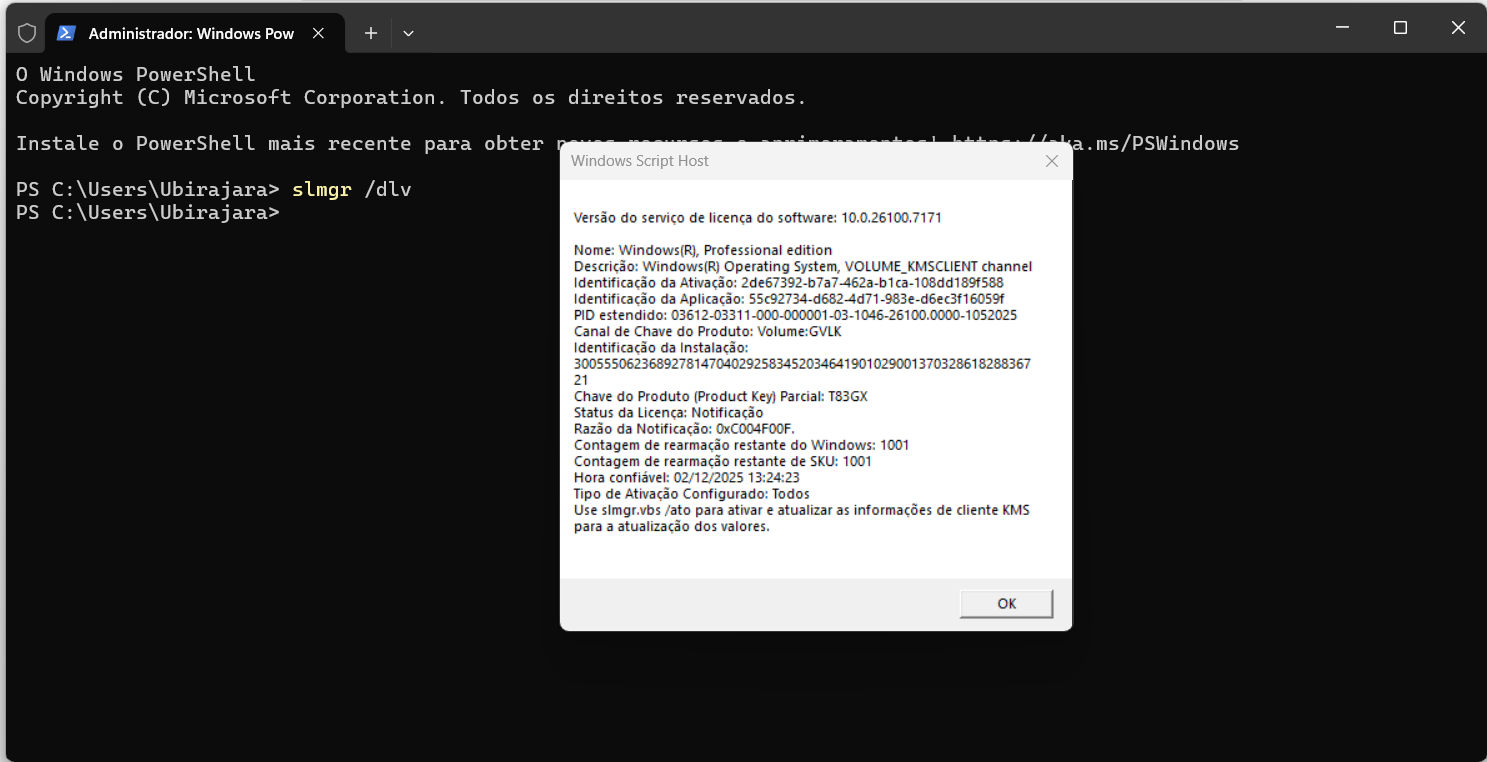Click the 'Identificação da Ativação' line
Image resolution: width=1487 pixels, height=762 pixels.
coord(789,282)
